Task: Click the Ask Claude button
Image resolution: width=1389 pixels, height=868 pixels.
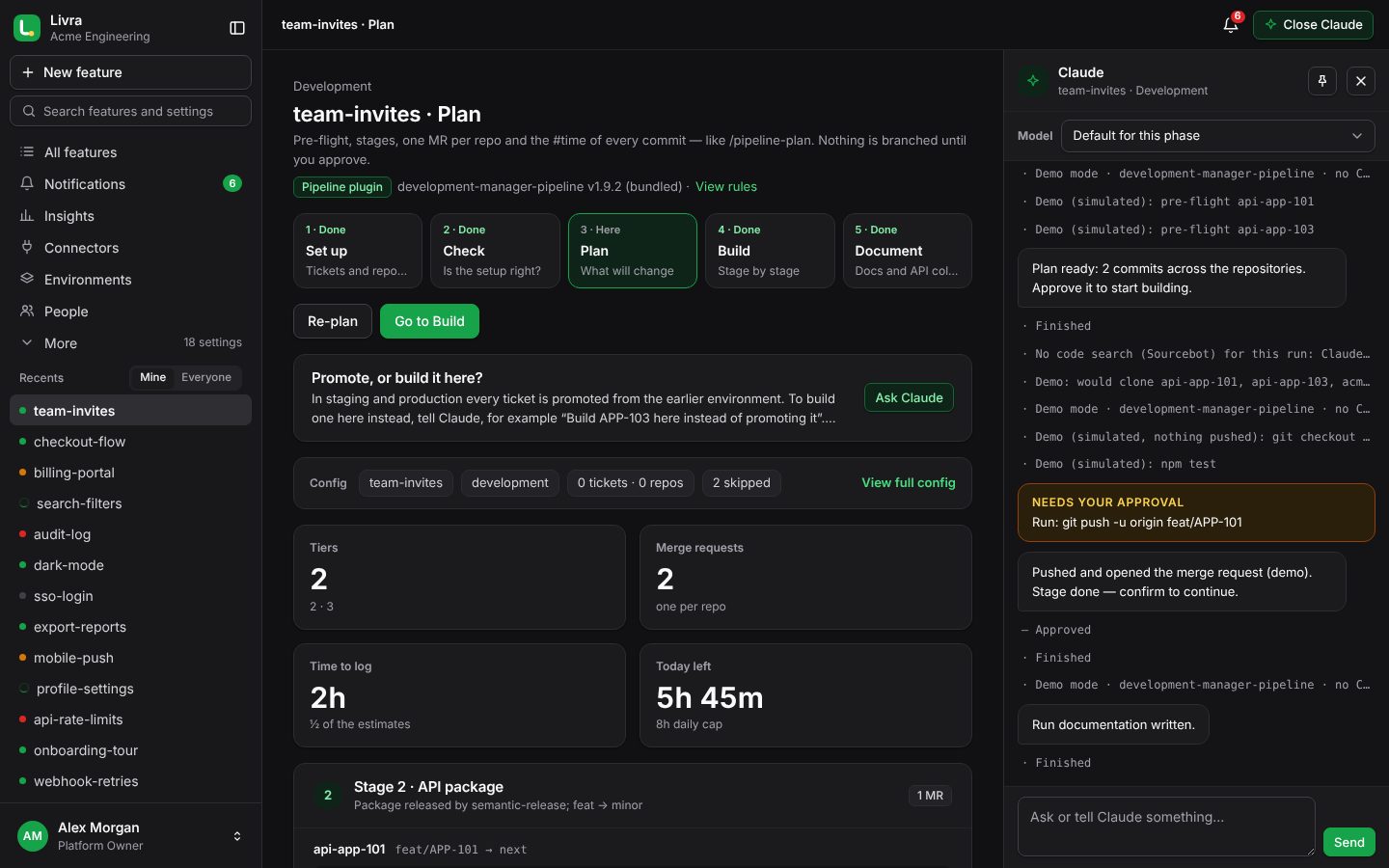Action: pyautogui.click(x=909, y=397)
